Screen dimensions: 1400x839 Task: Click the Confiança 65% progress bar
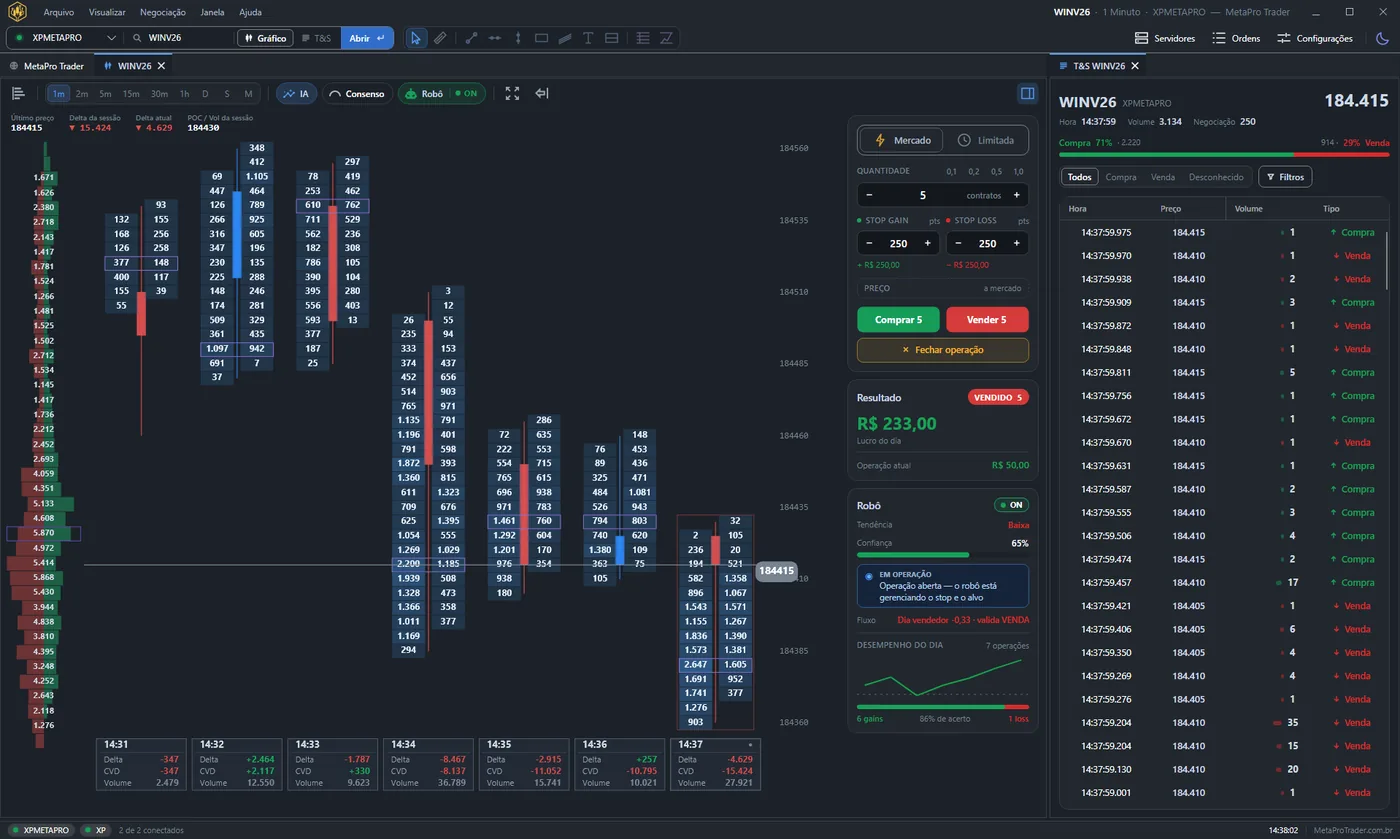click(943, 555)
